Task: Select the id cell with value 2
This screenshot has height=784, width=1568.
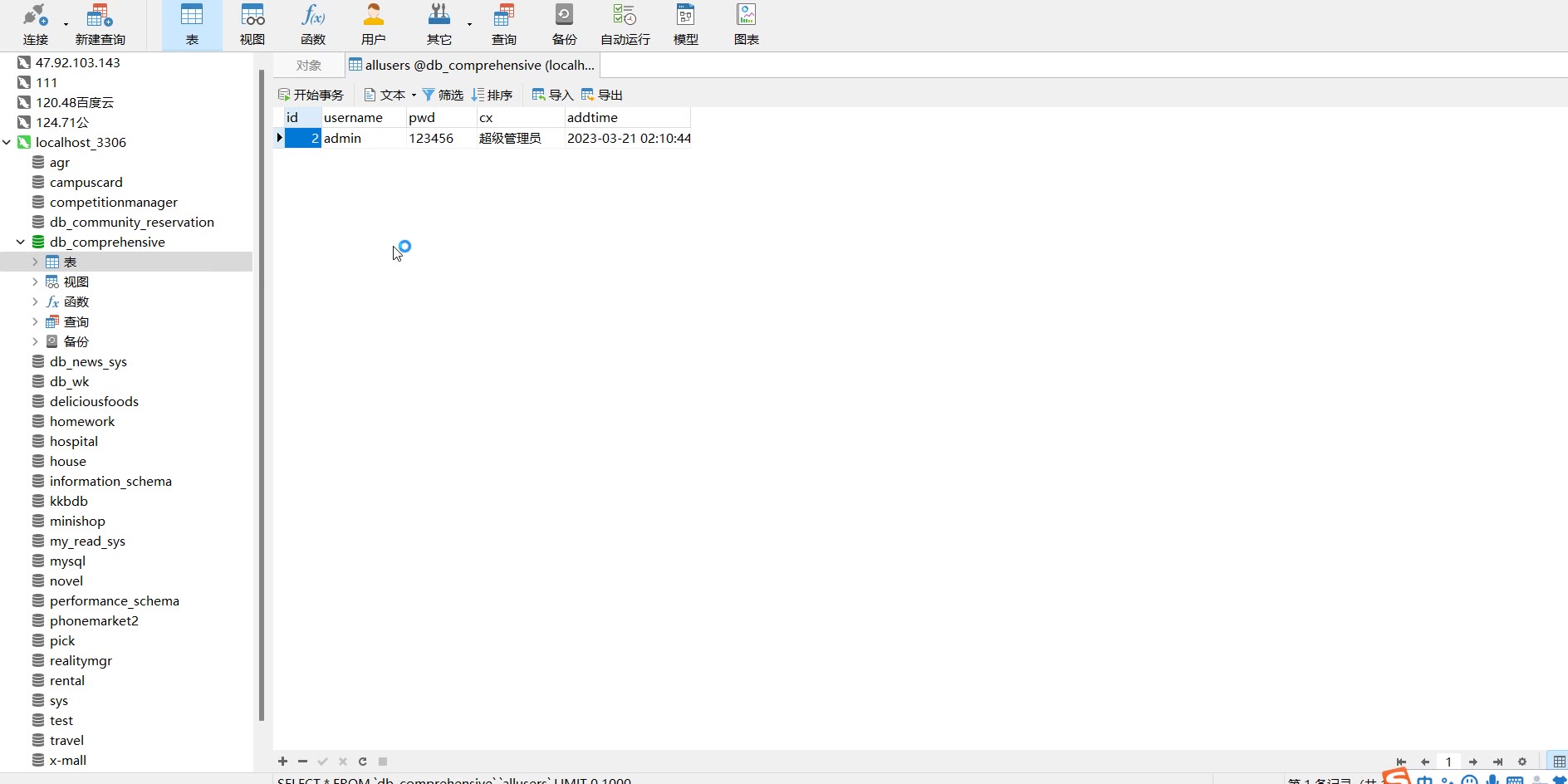Action: pos(303,138)
